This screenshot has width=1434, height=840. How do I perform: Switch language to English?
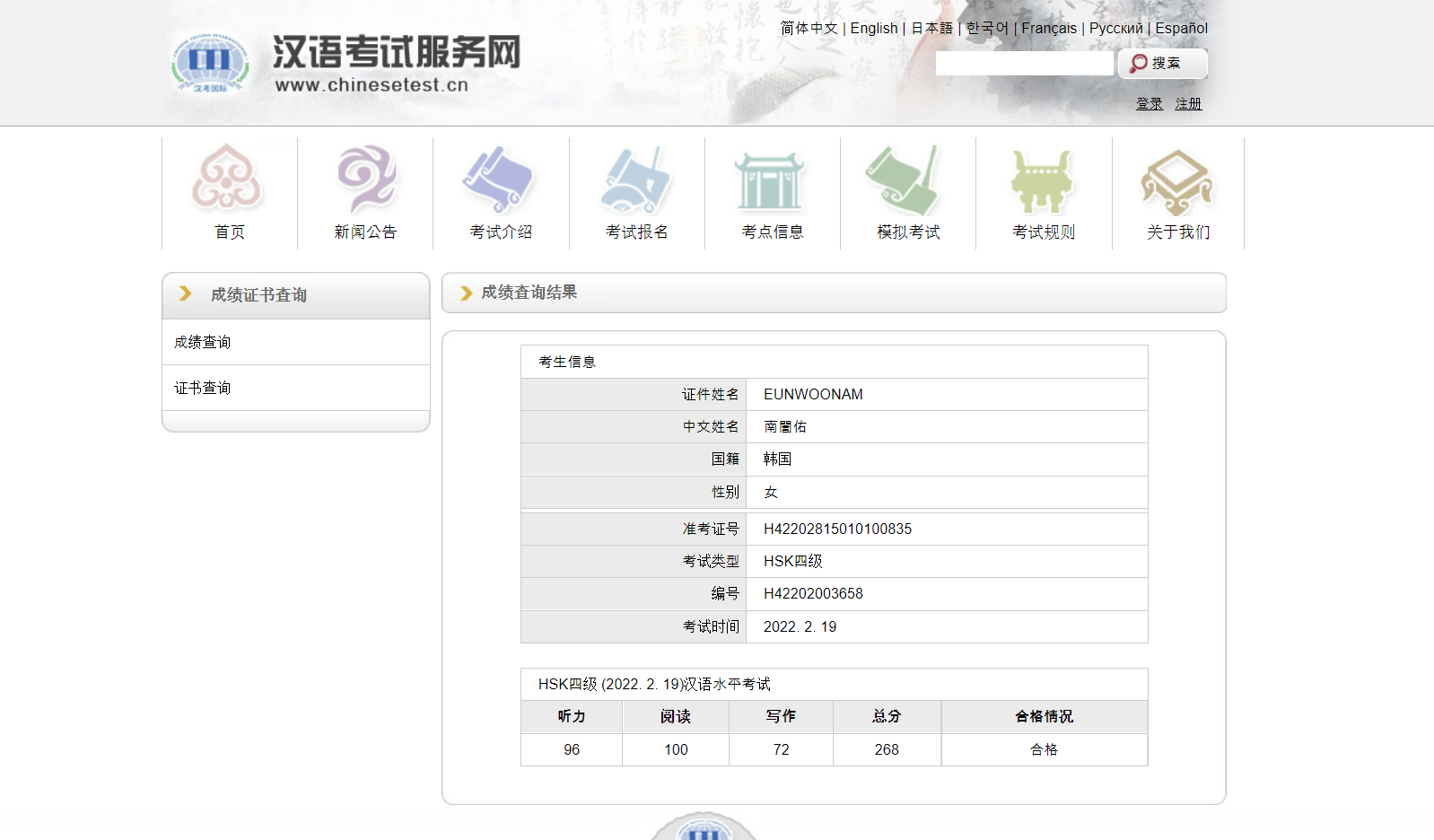[x=874, y=28]
